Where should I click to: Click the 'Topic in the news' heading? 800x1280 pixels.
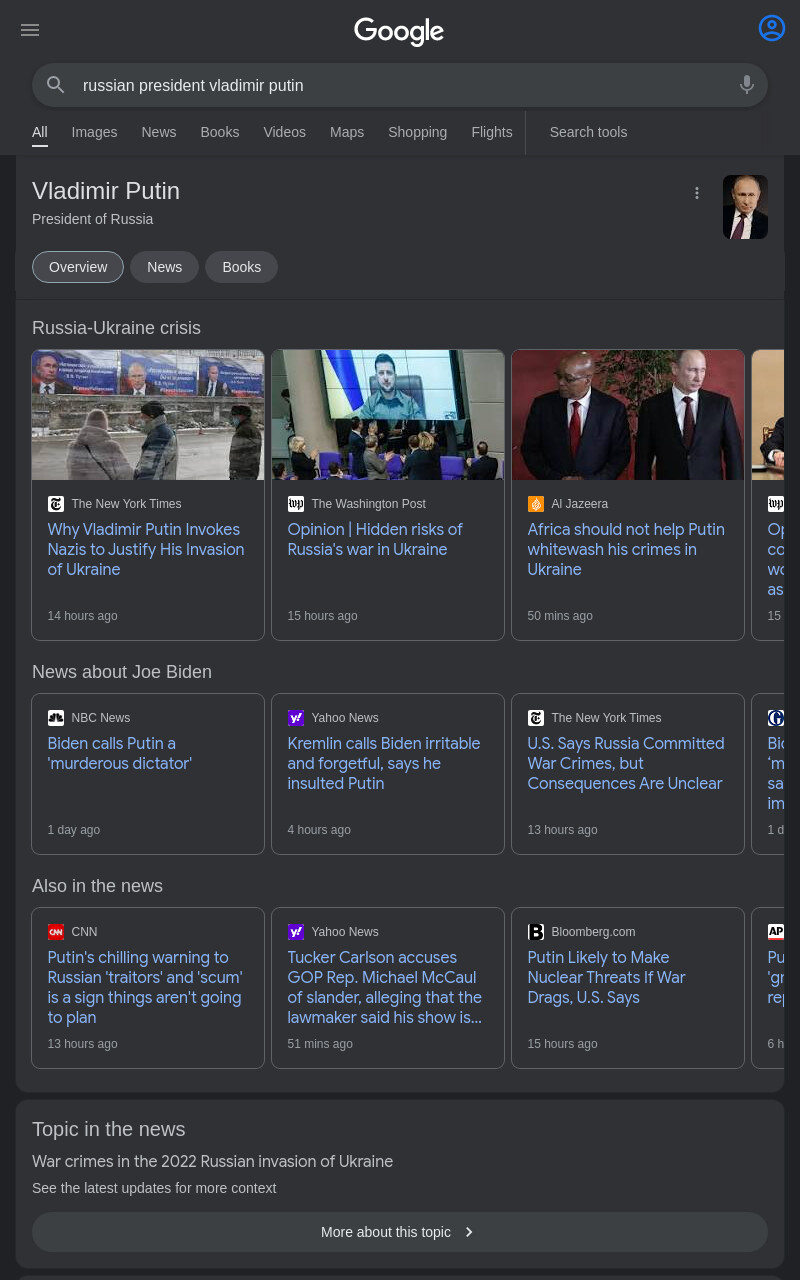[x=108, y=1129]
